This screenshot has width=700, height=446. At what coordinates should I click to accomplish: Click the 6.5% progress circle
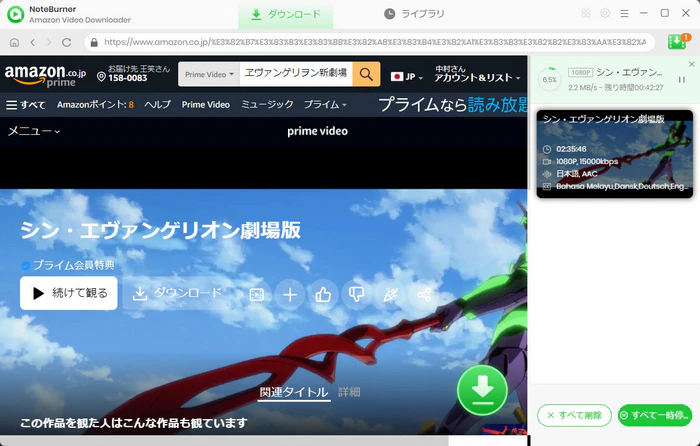coord(550,80)
